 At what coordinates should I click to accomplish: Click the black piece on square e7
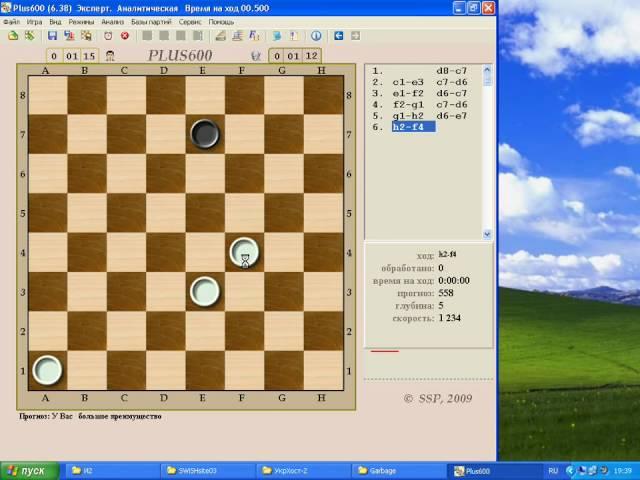coord(205,133)
